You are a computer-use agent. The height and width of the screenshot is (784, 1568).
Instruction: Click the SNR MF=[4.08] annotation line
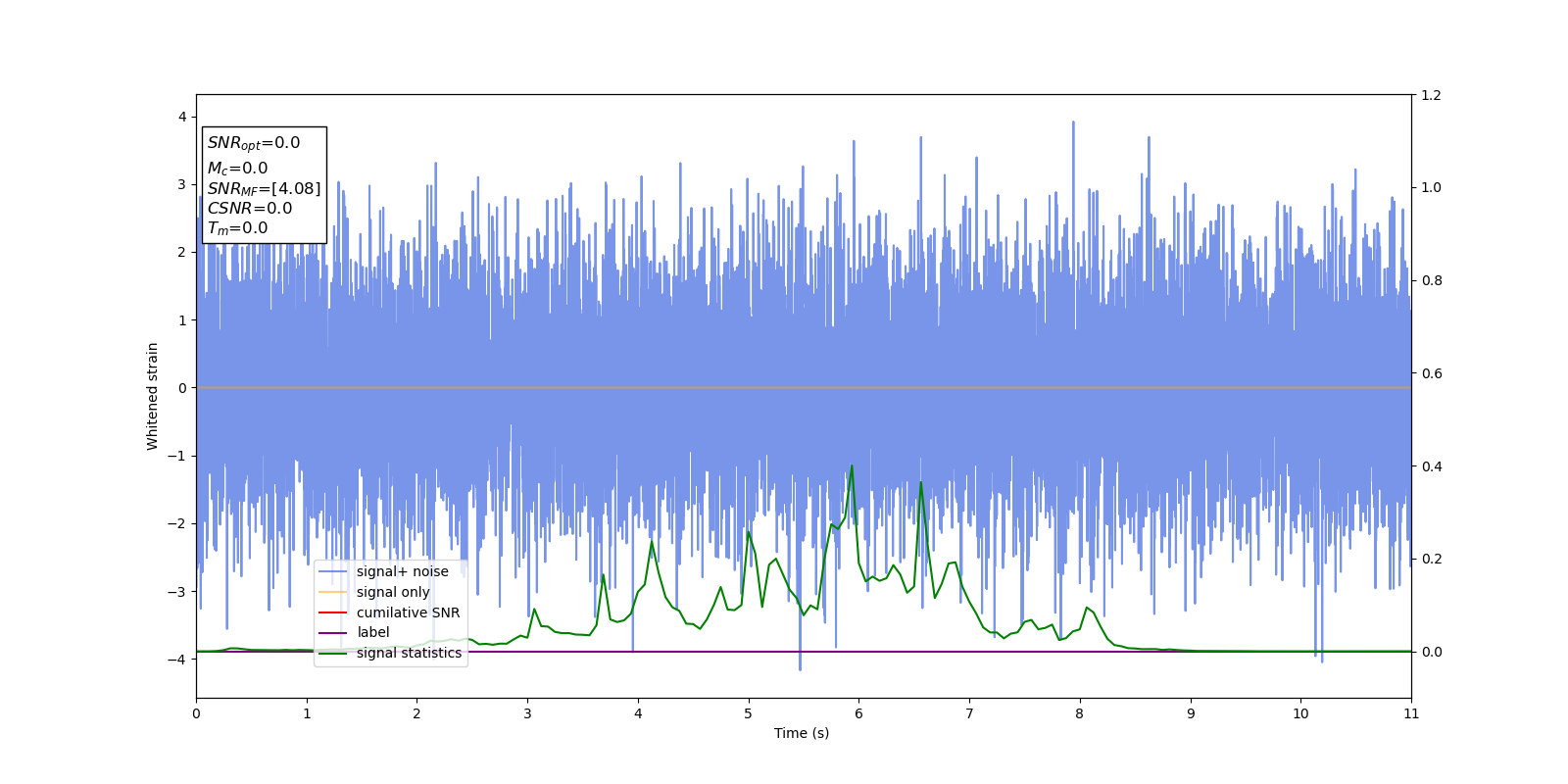(264, 189)
